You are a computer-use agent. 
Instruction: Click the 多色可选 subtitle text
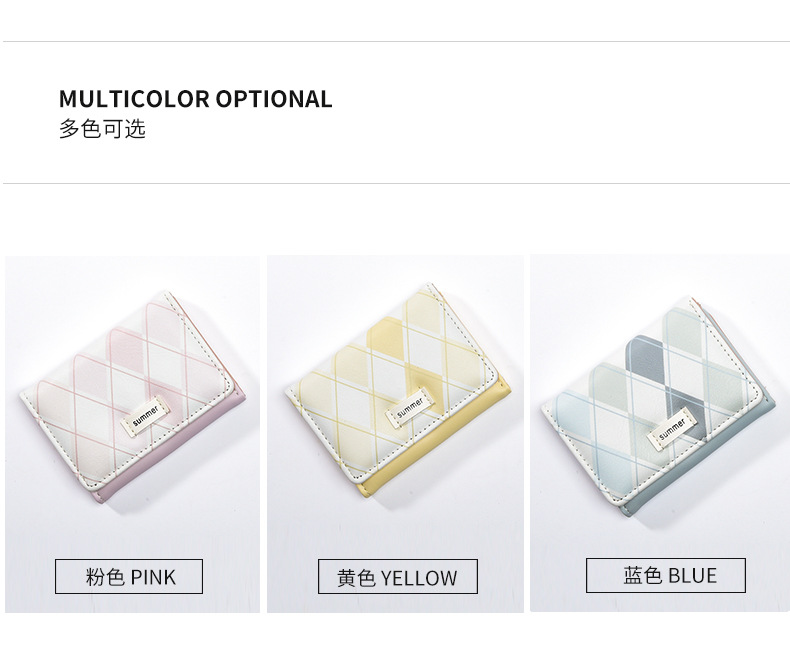[x=102, y=129]
